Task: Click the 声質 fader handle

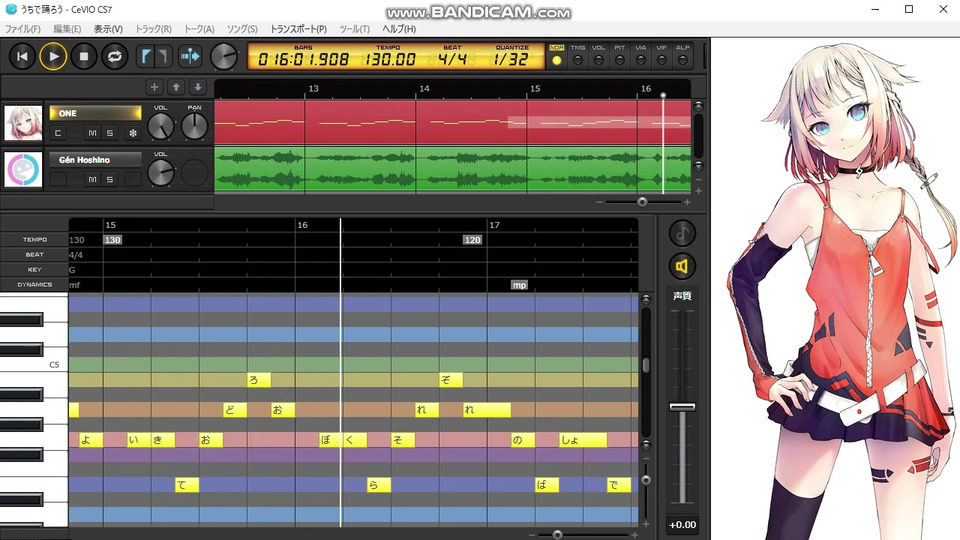Action: [682, 407]
